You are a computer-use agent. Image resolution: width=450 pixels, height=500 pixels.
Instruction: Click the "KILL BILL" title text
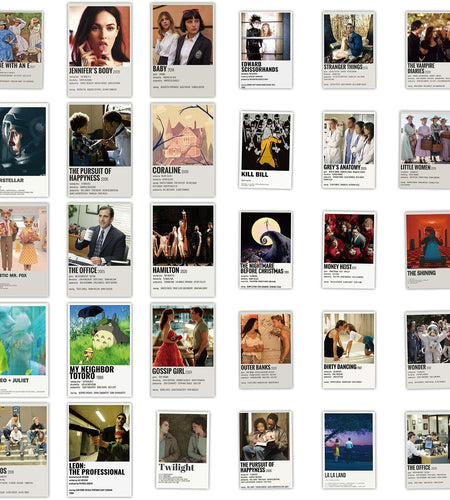(255, 174)
